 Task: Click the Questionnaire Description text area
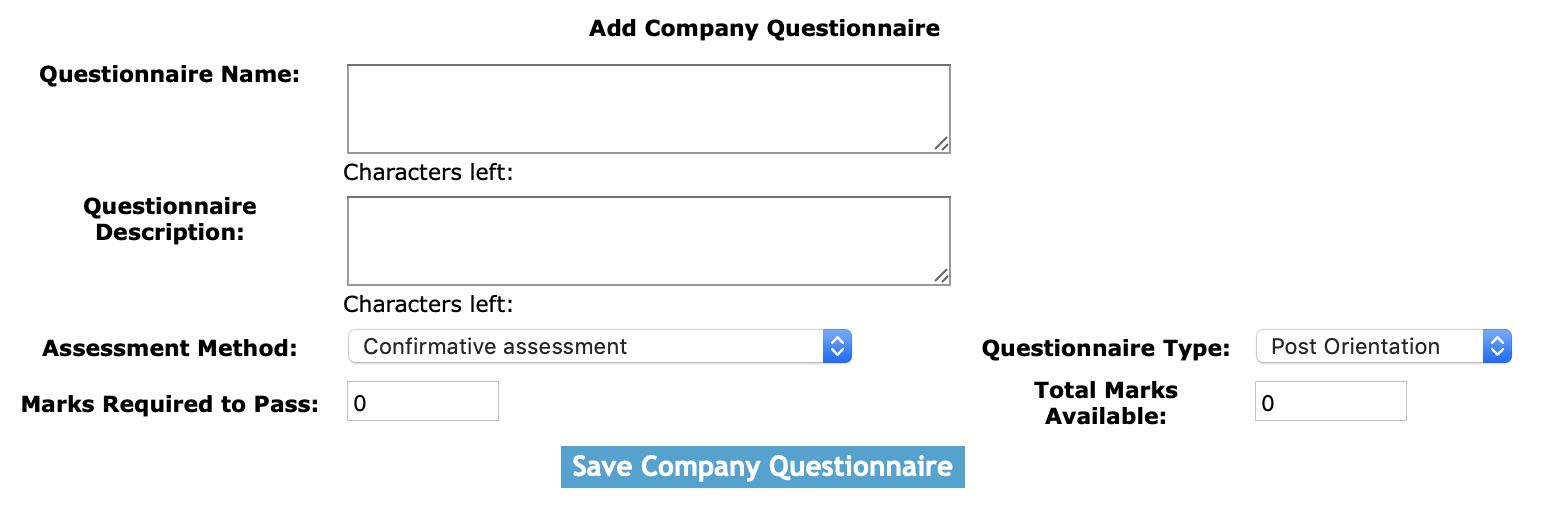click(x=648, y=240)
